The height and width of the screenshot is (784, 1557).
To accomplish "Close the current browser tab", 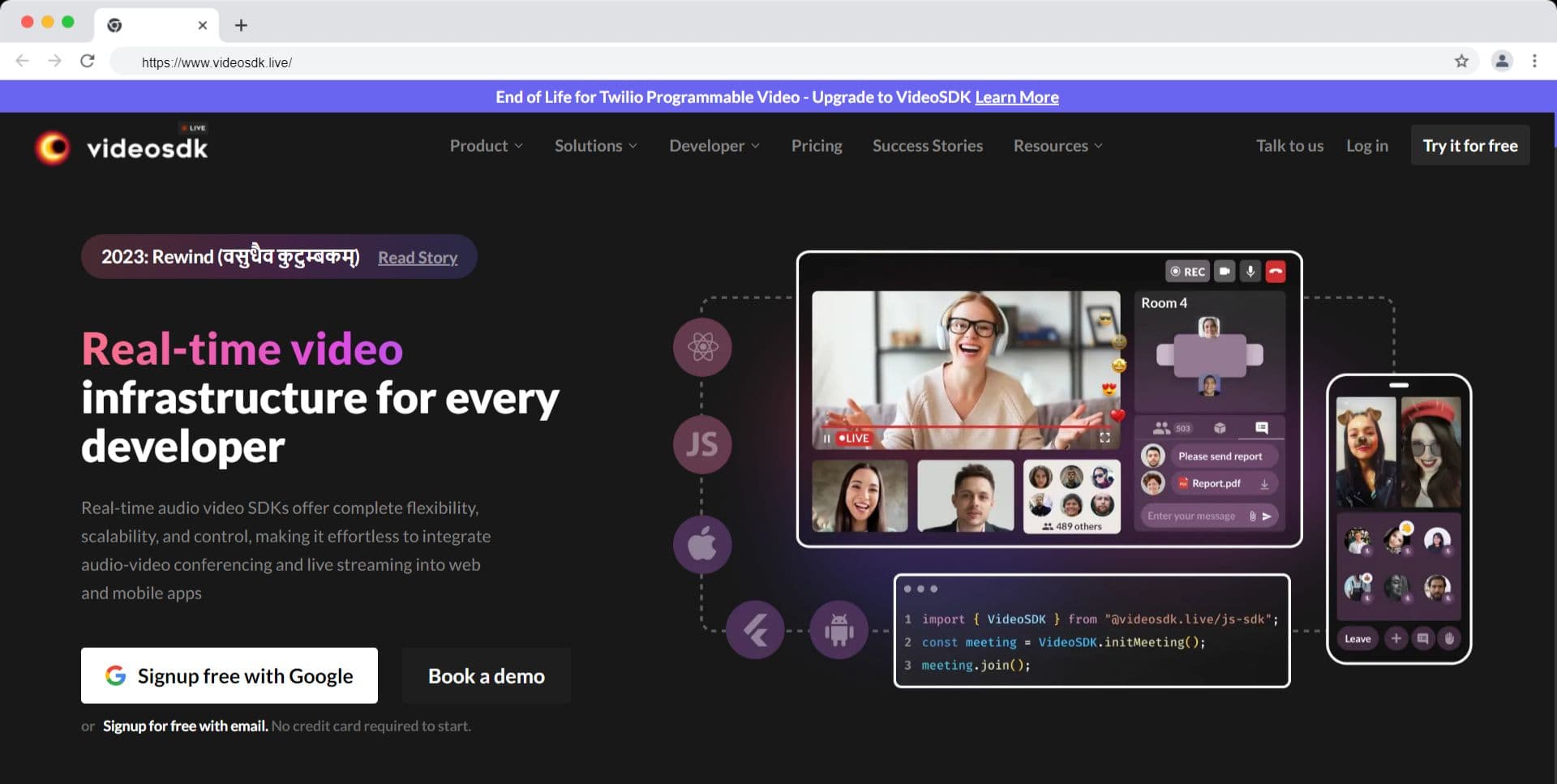I will click(x=203, y=25).
